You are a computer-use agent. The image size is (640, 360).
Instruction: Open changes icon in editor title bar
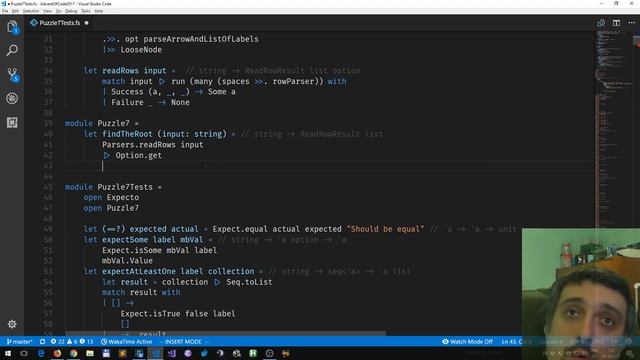coord(601,23)
